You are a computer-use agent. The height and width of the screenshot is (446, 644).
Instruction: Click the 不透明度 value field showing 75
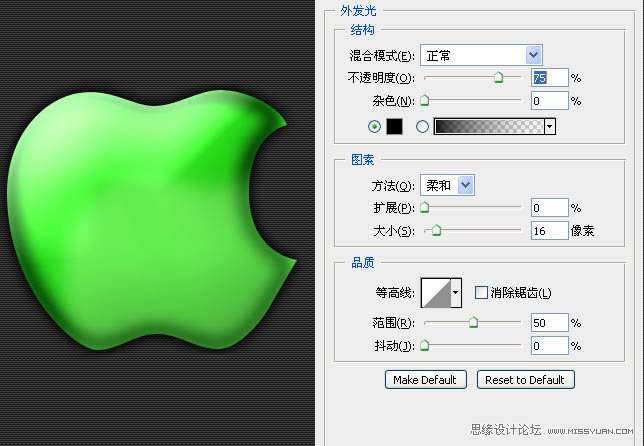tap(550, 78)
